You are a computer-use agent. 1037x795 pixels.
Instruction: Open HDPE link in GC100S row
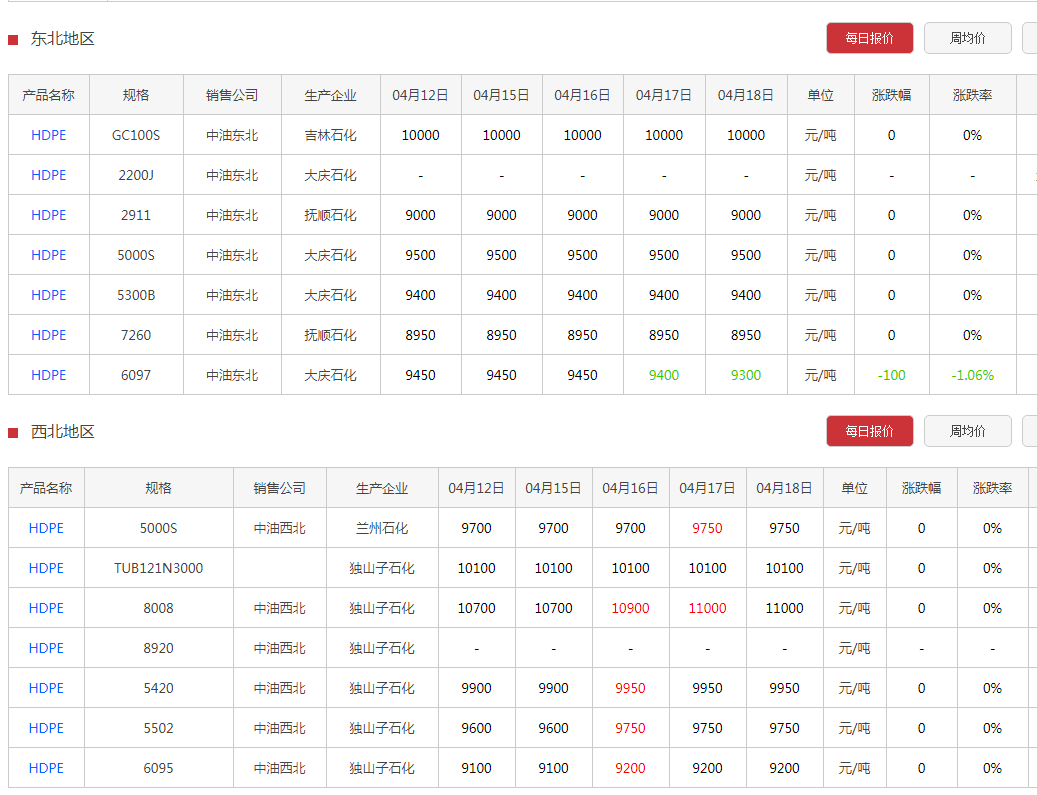click(x=49, y=136)
